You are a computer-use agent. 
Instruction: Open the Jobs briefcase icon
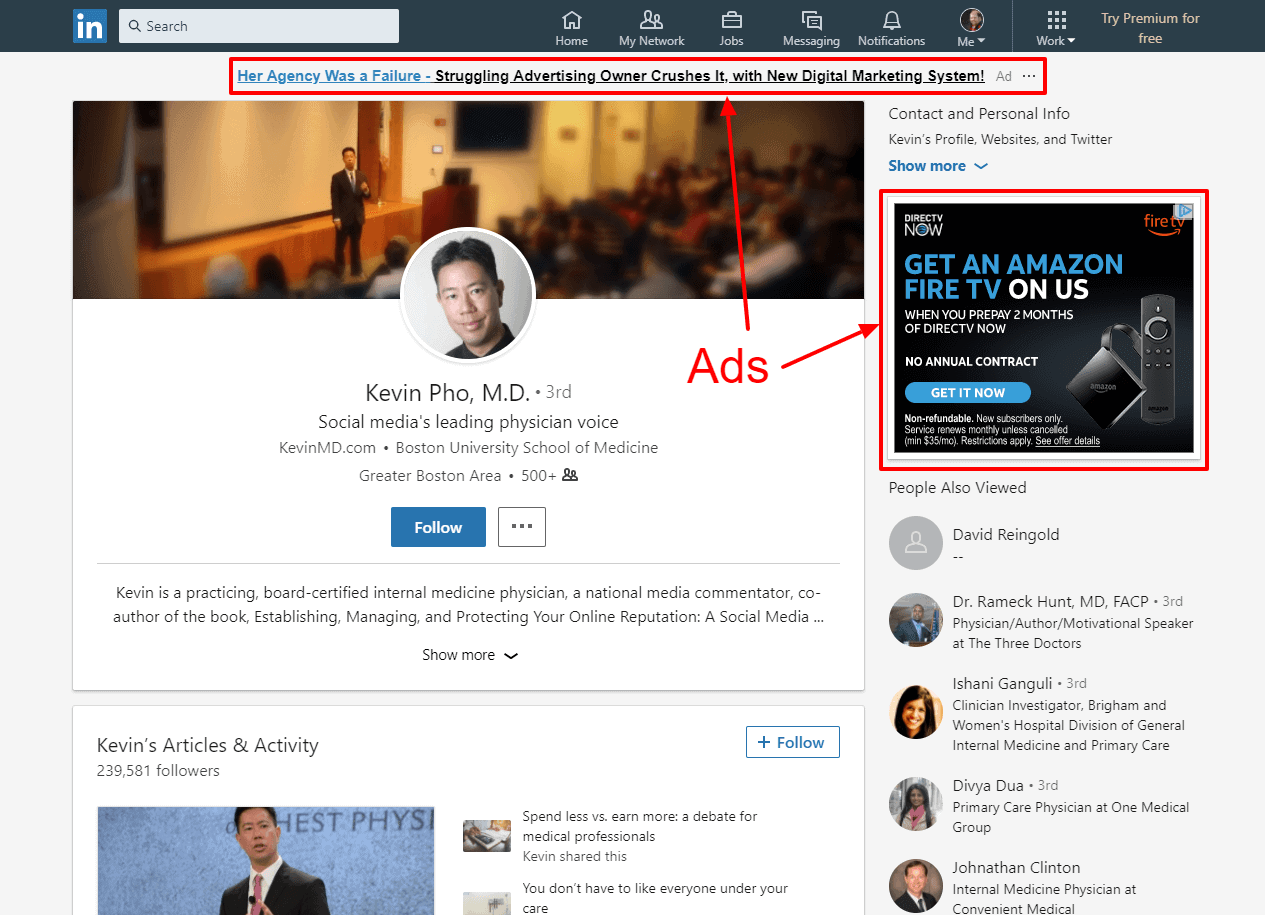[731, 28]
